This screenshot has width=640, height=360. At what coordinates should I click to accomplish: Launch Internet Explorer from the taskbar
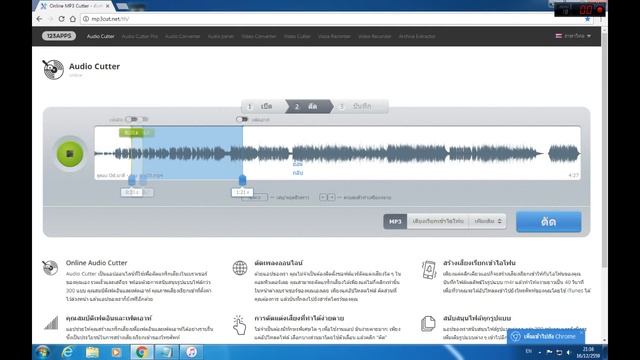(x=67, y=352)
